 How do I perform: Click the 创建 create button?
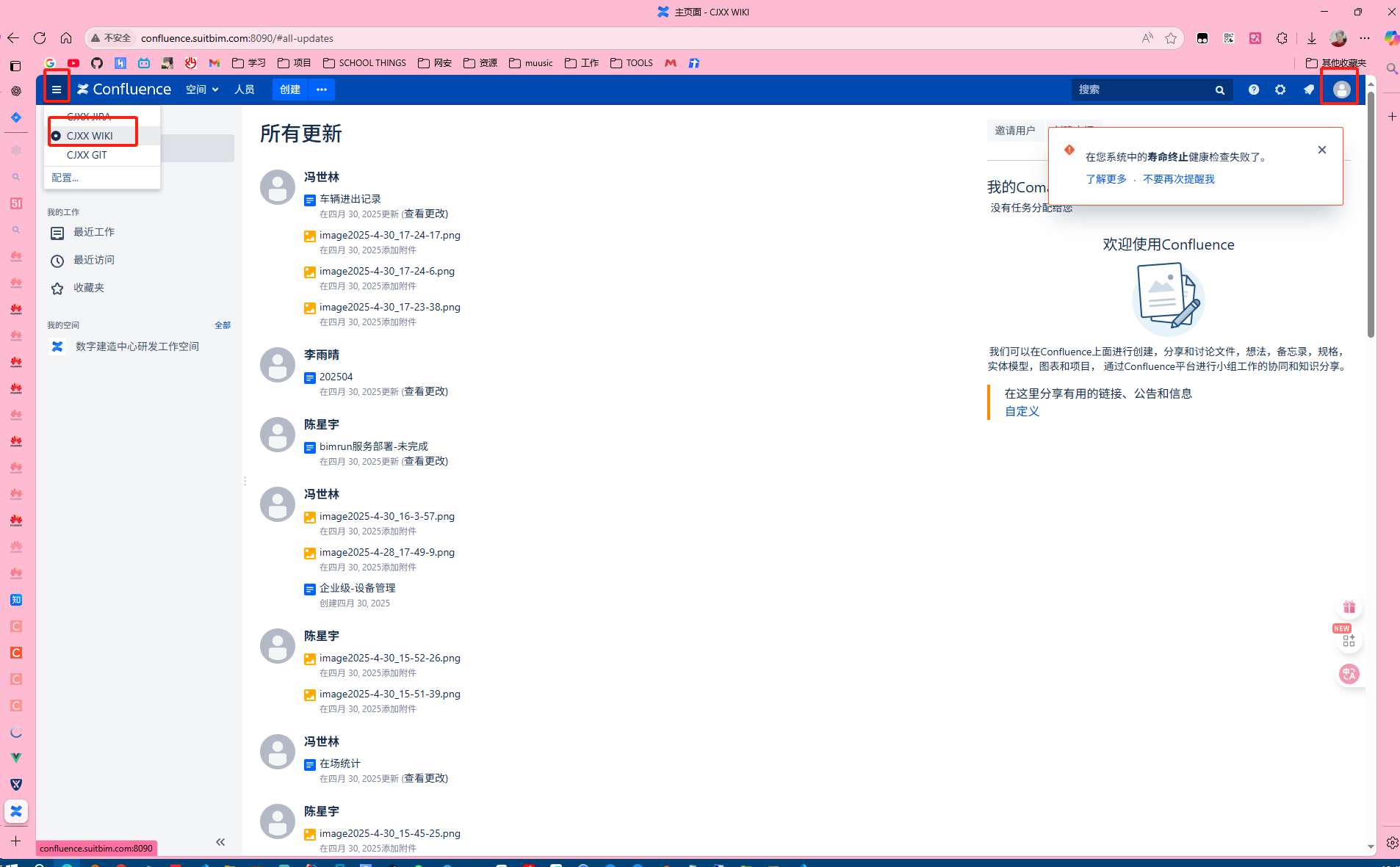[x=290, y=90]
